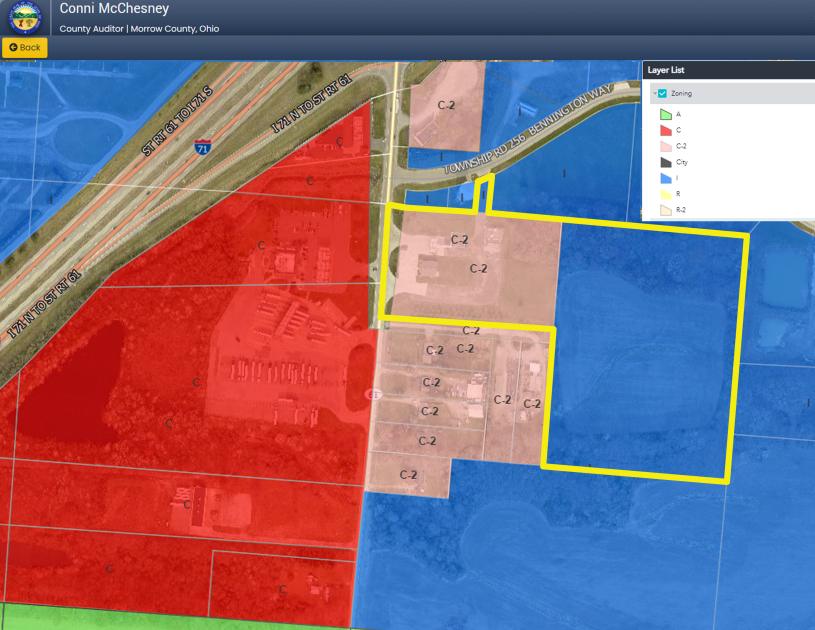The width and height of the screenshot is (815, 630).
Task: Click the dark City zoning legend symbol
Action: click(x=665, y=162)
